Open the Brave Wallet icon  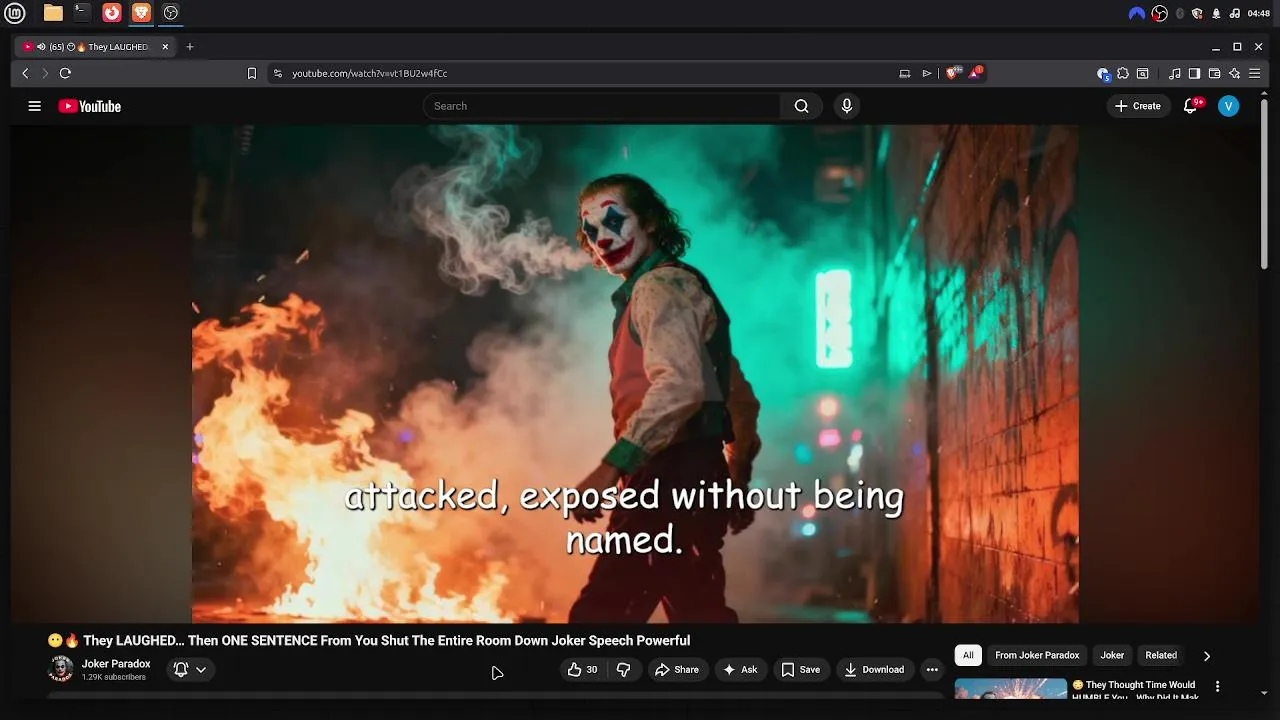coord(1214,73)
